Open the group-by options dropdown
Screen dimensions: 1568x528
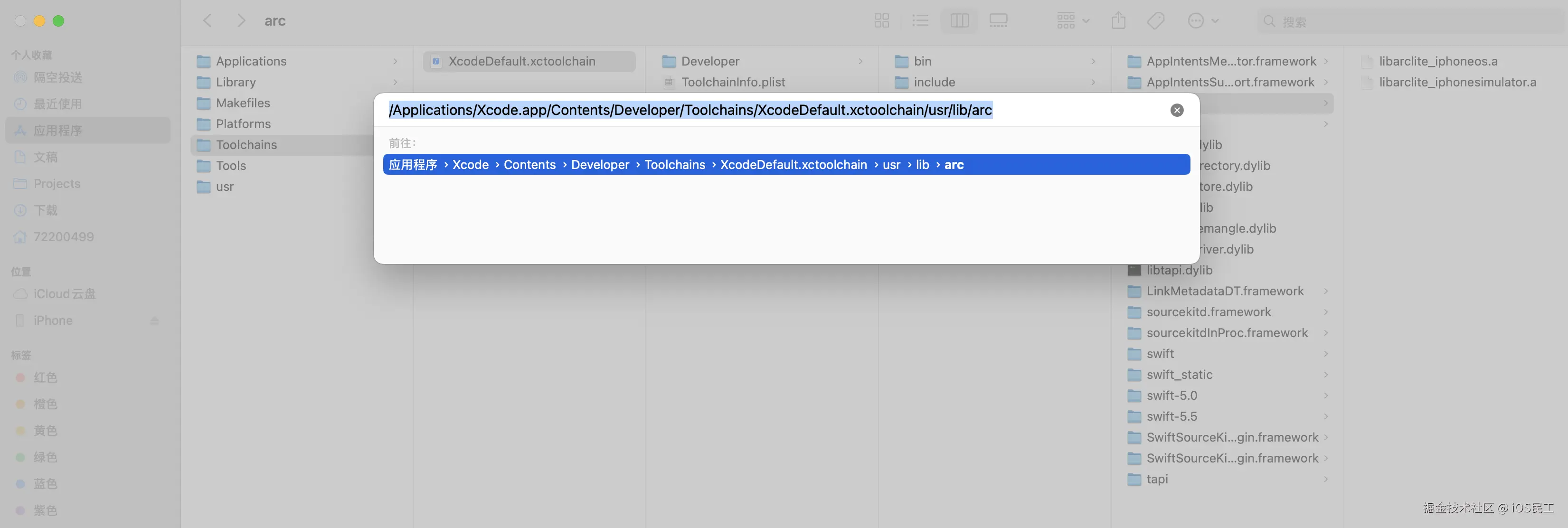coord(1073,21)
